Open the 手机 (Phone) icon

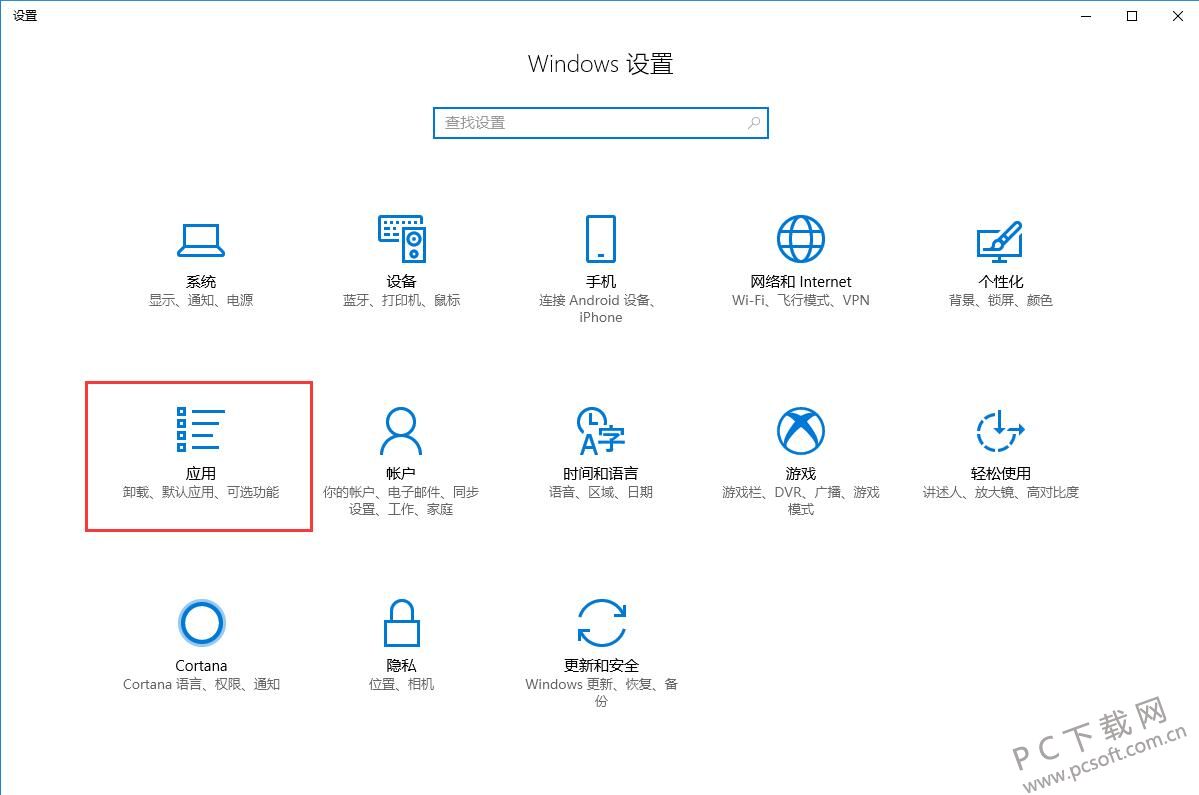[601, 238]
